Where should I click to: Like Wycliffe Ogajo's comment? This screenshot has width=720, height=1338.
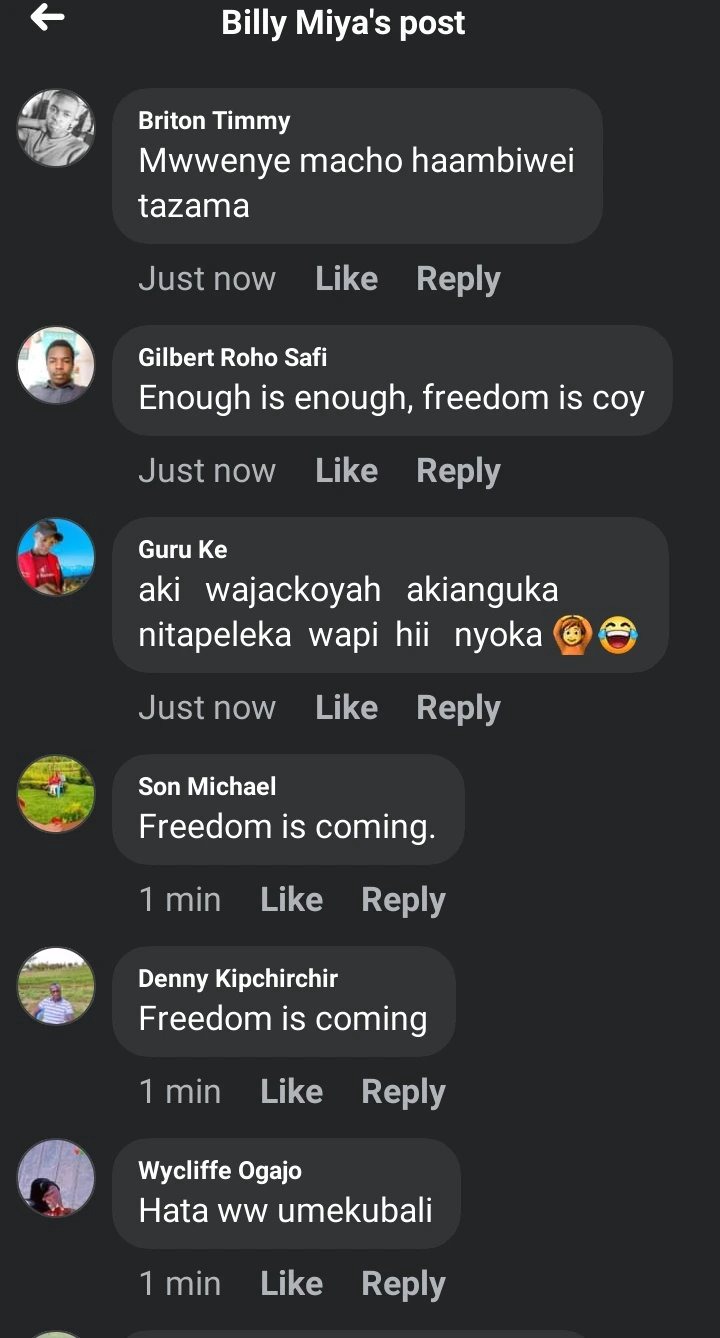[291, 1283]
